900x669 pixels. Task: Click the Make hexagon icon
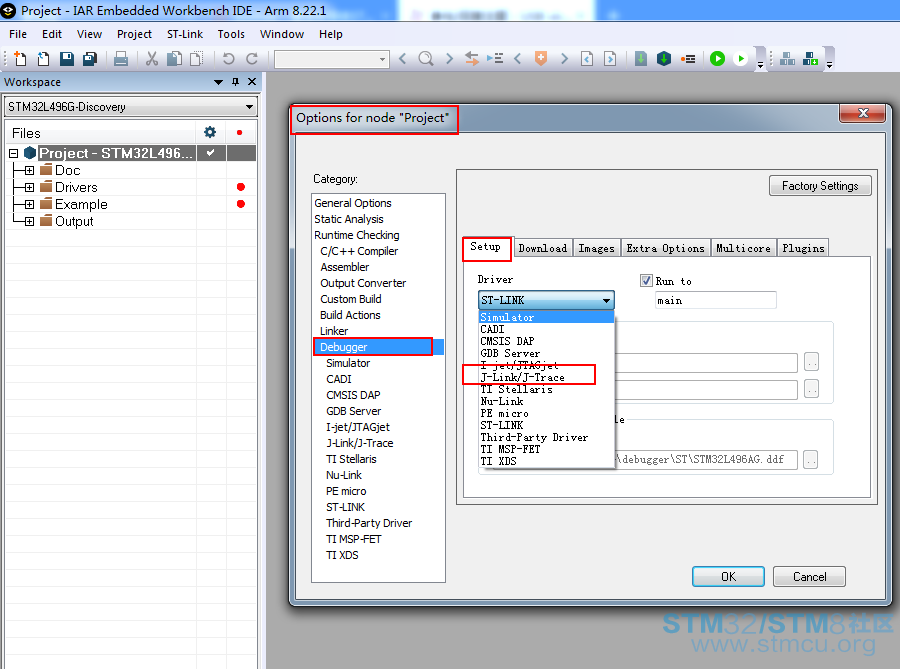(664, 59)
